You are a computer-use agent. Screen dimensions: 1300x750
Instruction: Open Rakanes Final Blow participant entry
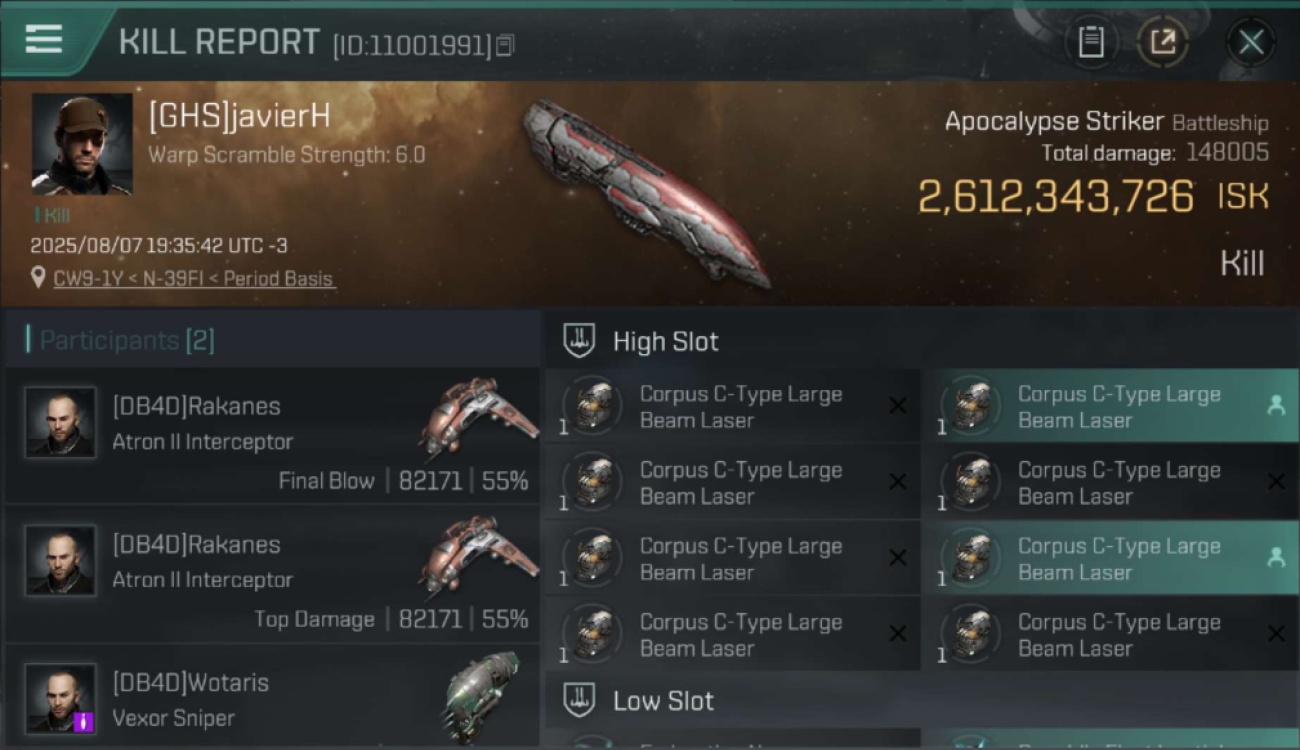[272, 436]
